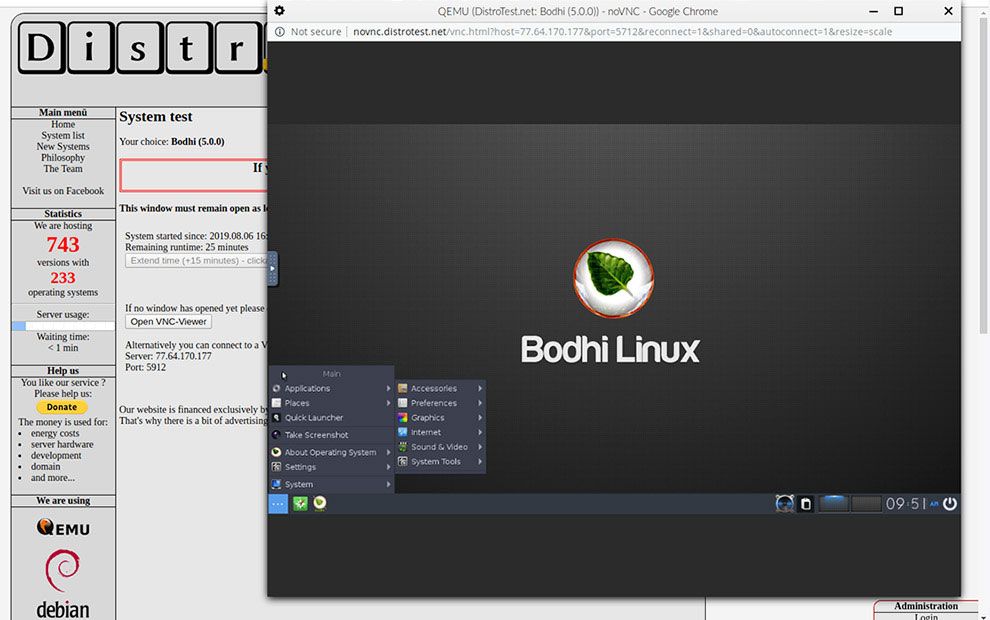The image size is (990, 620).
Task: Click the power button in Bodhi taskbar
Action: (950, 503)
